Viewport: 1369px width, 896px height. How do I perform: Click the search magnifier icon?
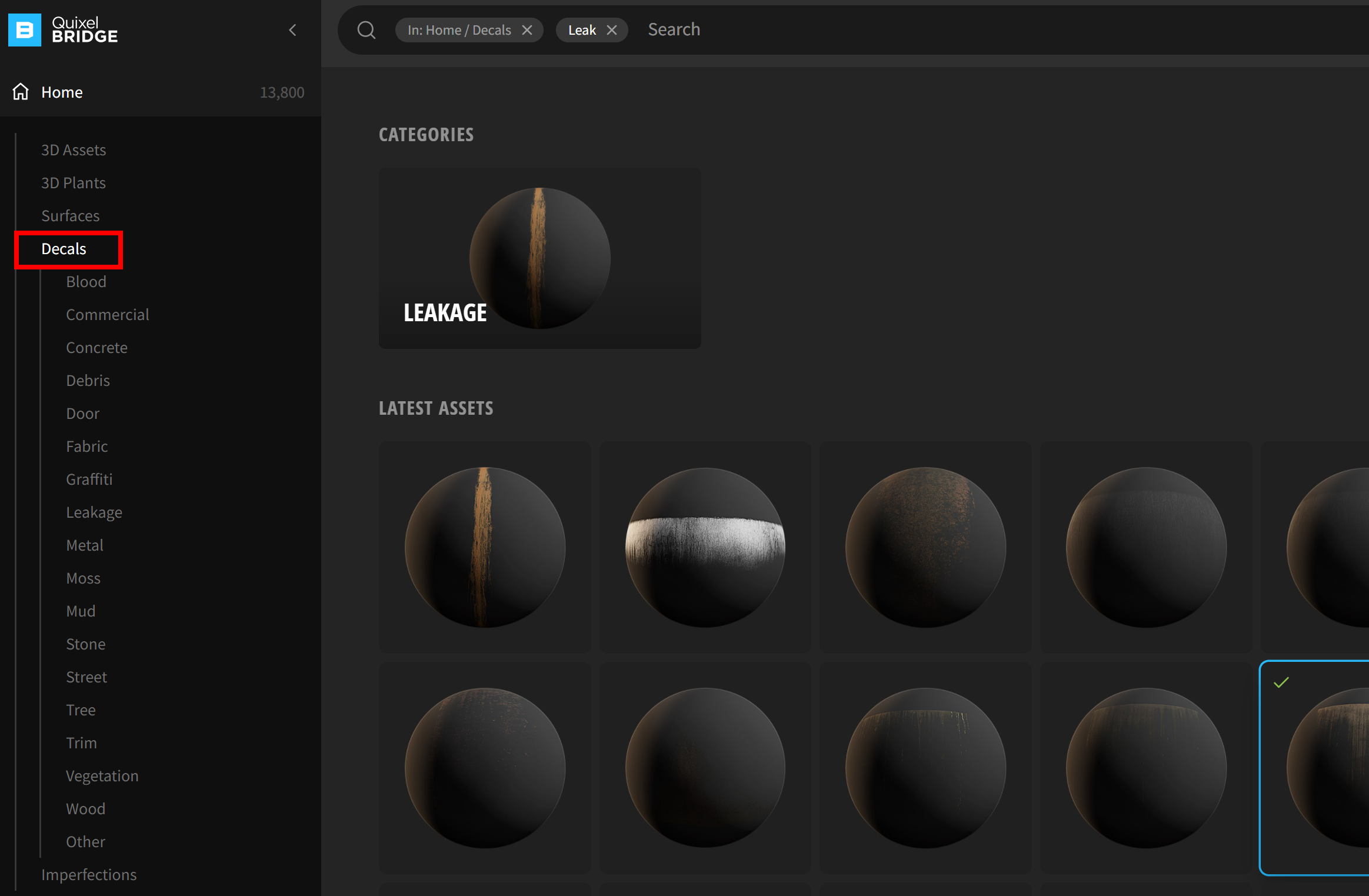366,30
